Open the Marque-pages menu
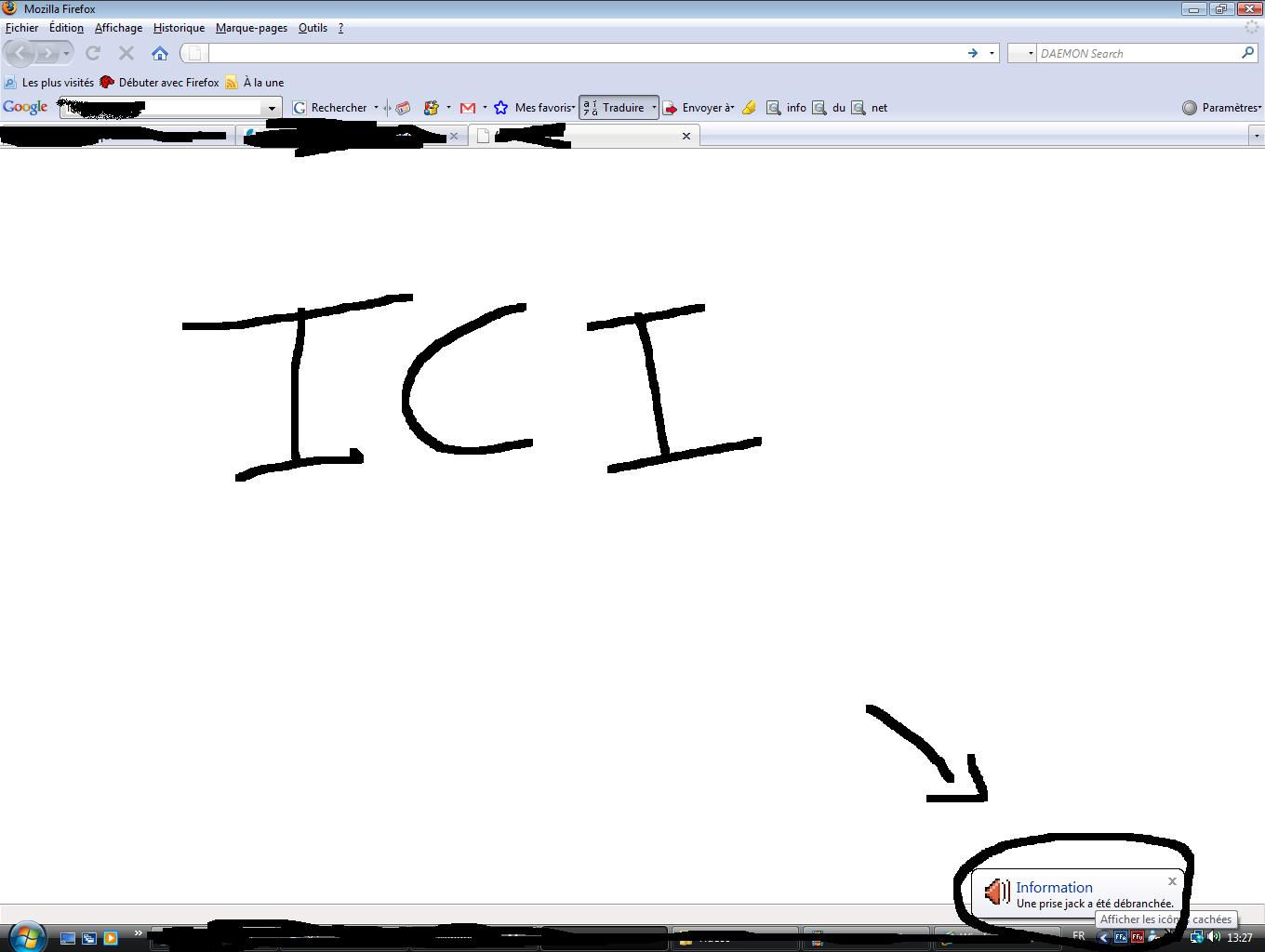The width and height of the screenshot is (1265, 952). (251, 28)
